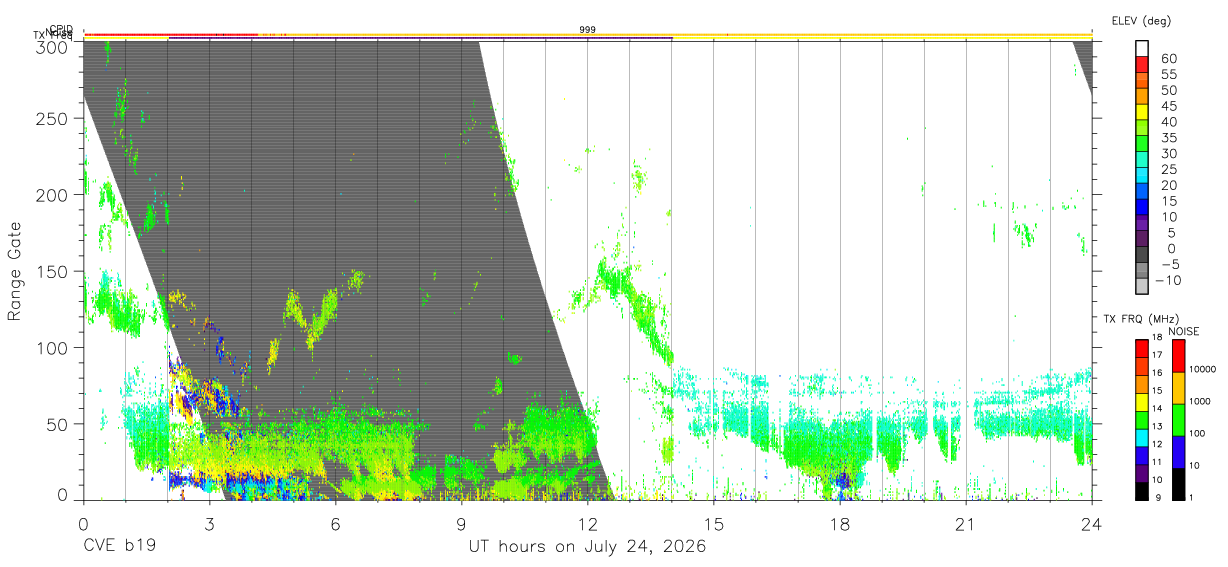Click the '9' TX frequency scale label

[1156, 497]
